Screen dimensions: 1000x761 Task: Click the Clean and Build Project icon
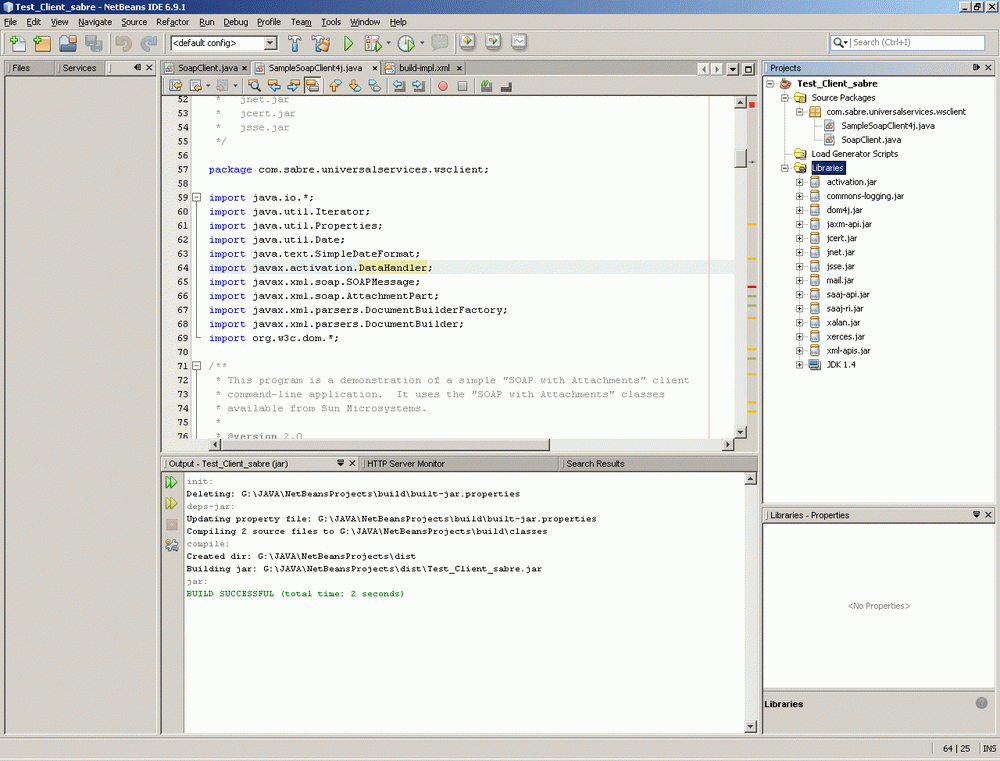point(321,43)
